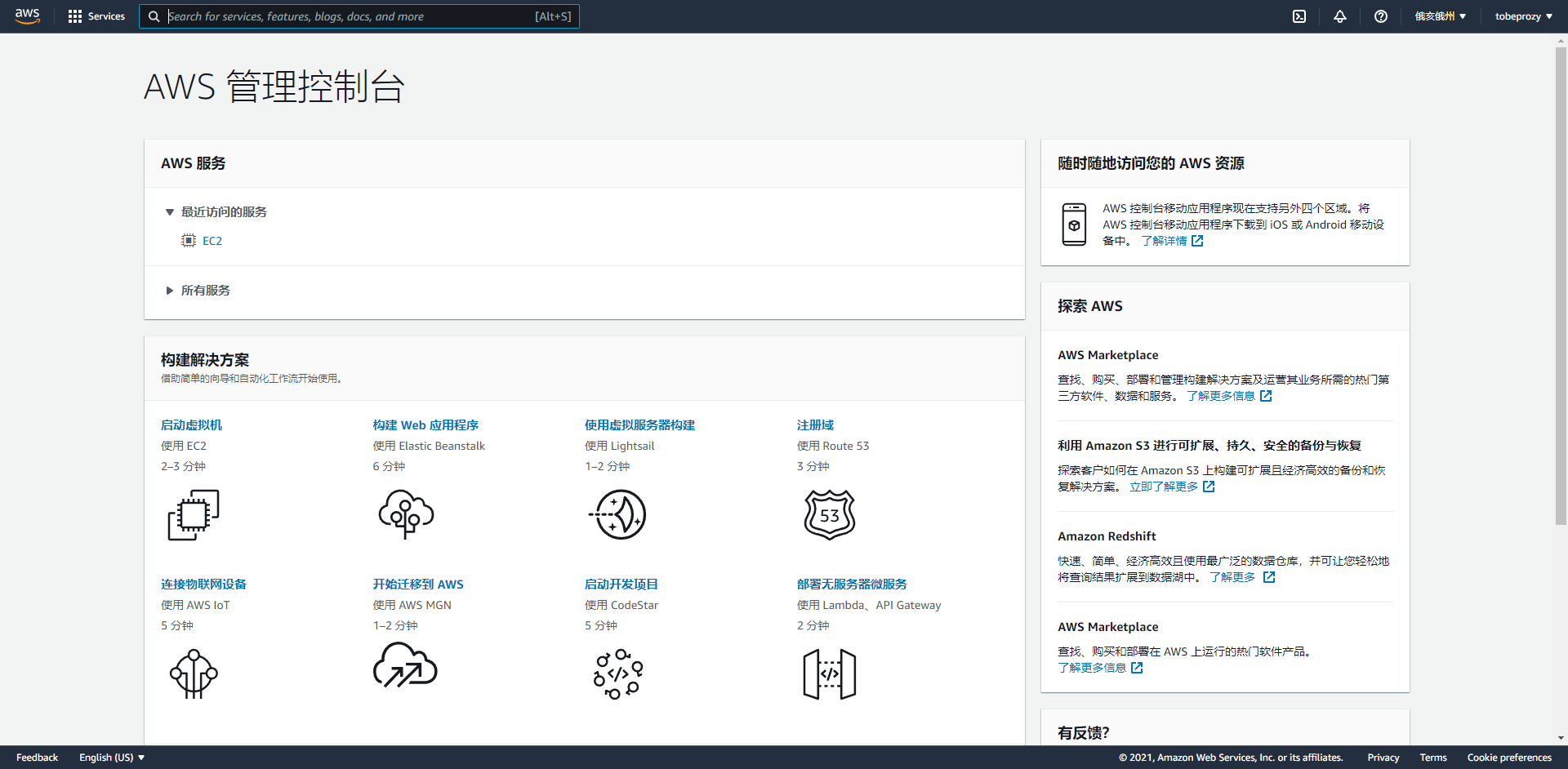Screen dimensions: 1568x769
Task: Click the 使用 Lambda、API Gateway text
Action: [869, 606]
